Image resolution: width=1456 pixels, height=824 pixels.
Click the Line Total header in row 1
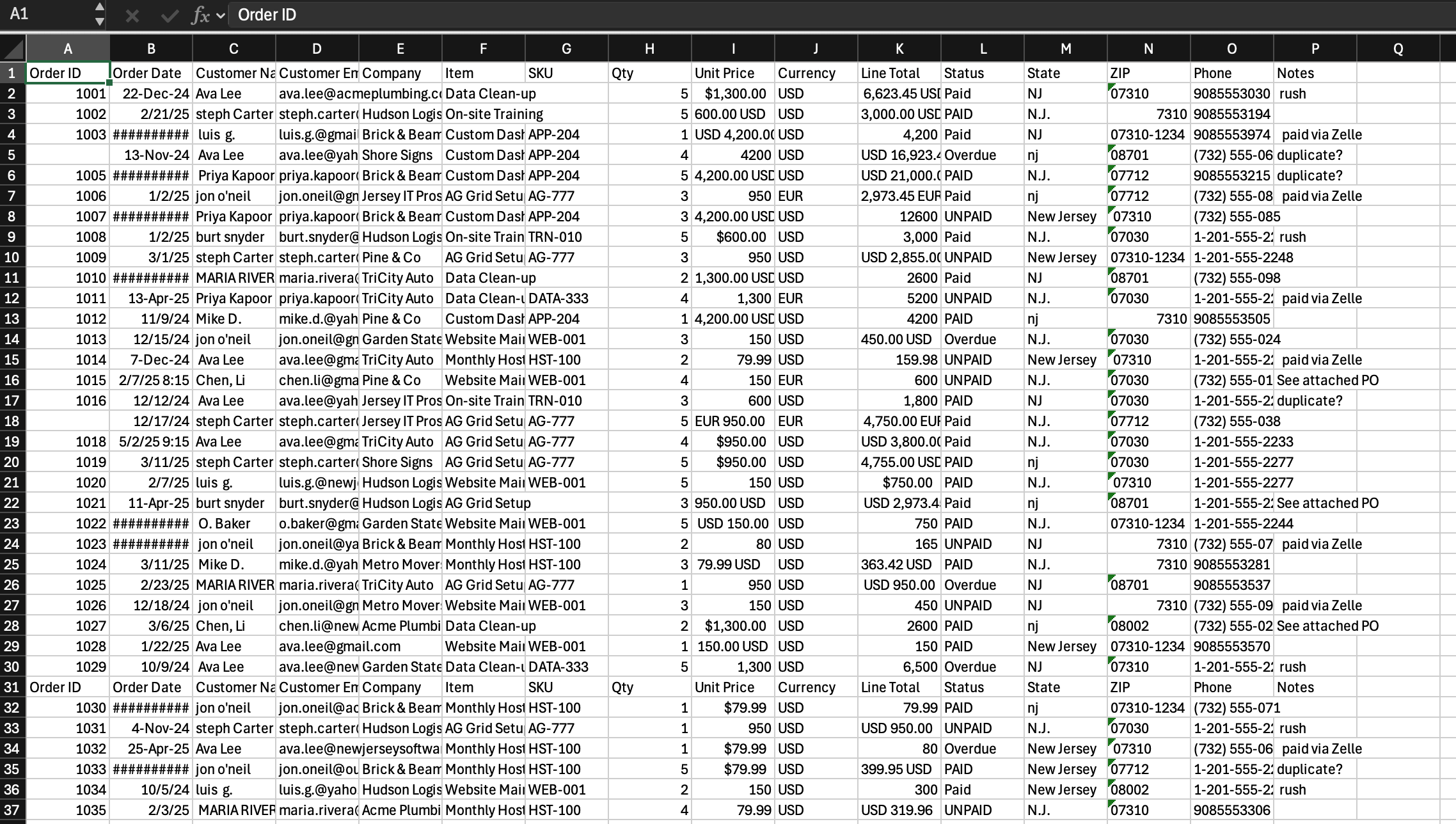[899, 73]
